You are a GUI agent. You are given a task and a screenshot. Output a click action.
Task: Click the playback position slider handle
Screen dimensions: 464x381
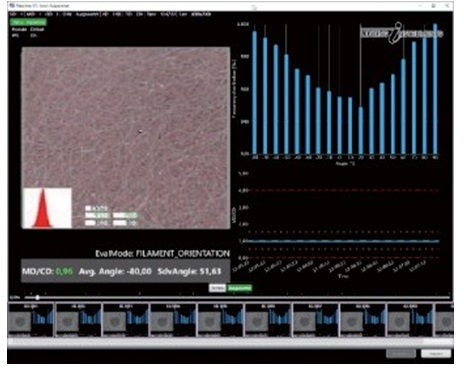point(37,297)
